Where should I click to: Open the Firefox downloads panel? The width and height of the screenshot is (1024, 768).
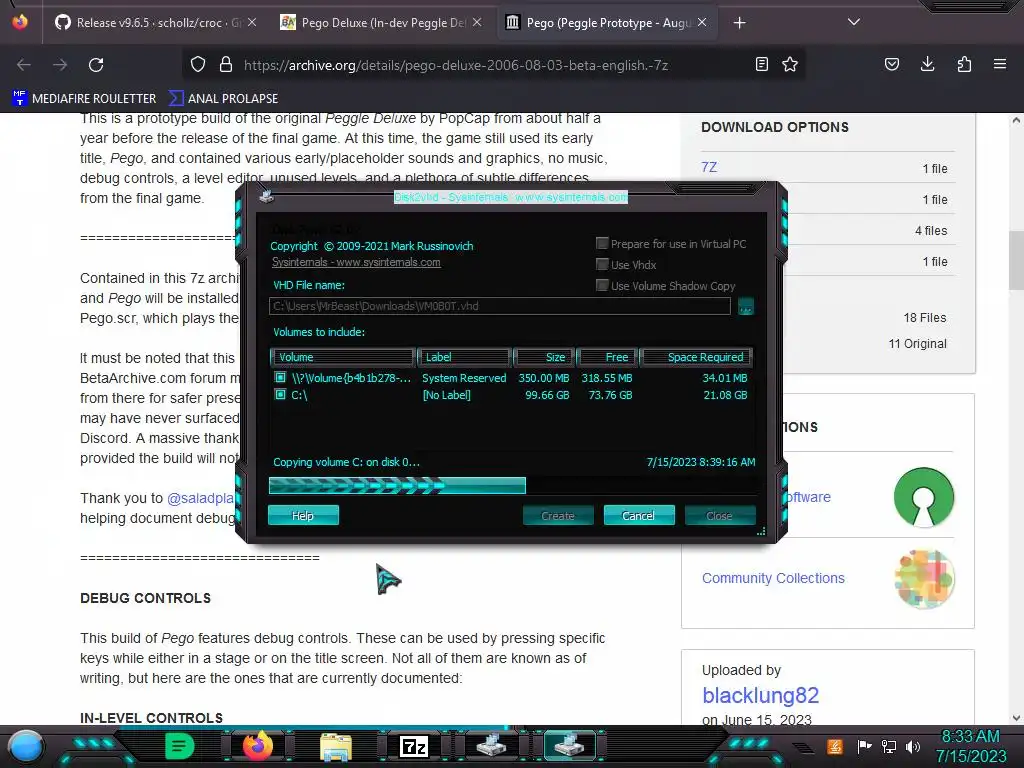coord(927,64)
